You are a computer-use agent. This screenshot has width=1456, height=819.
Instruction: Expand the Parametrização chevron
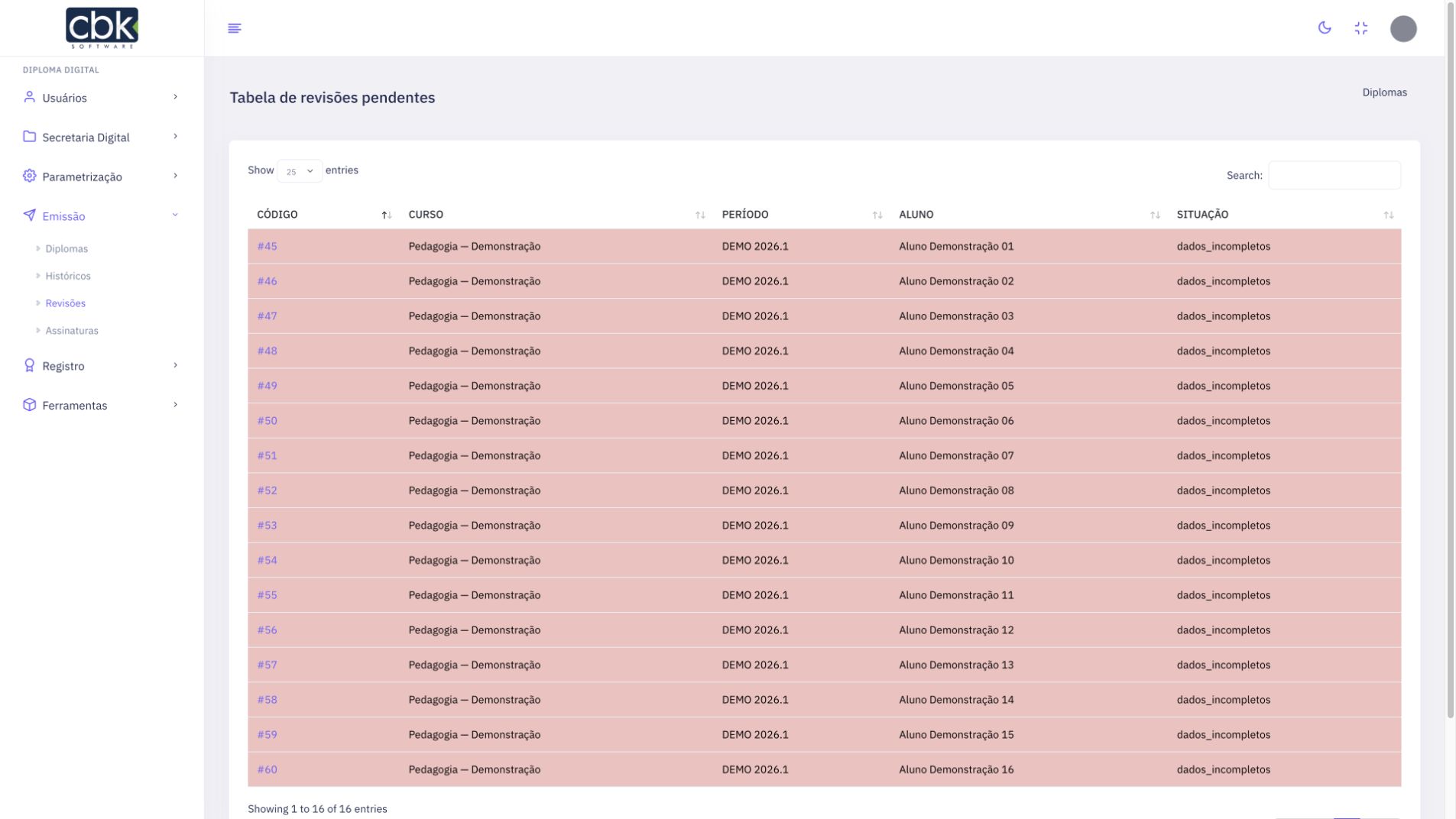pos(175,176)
